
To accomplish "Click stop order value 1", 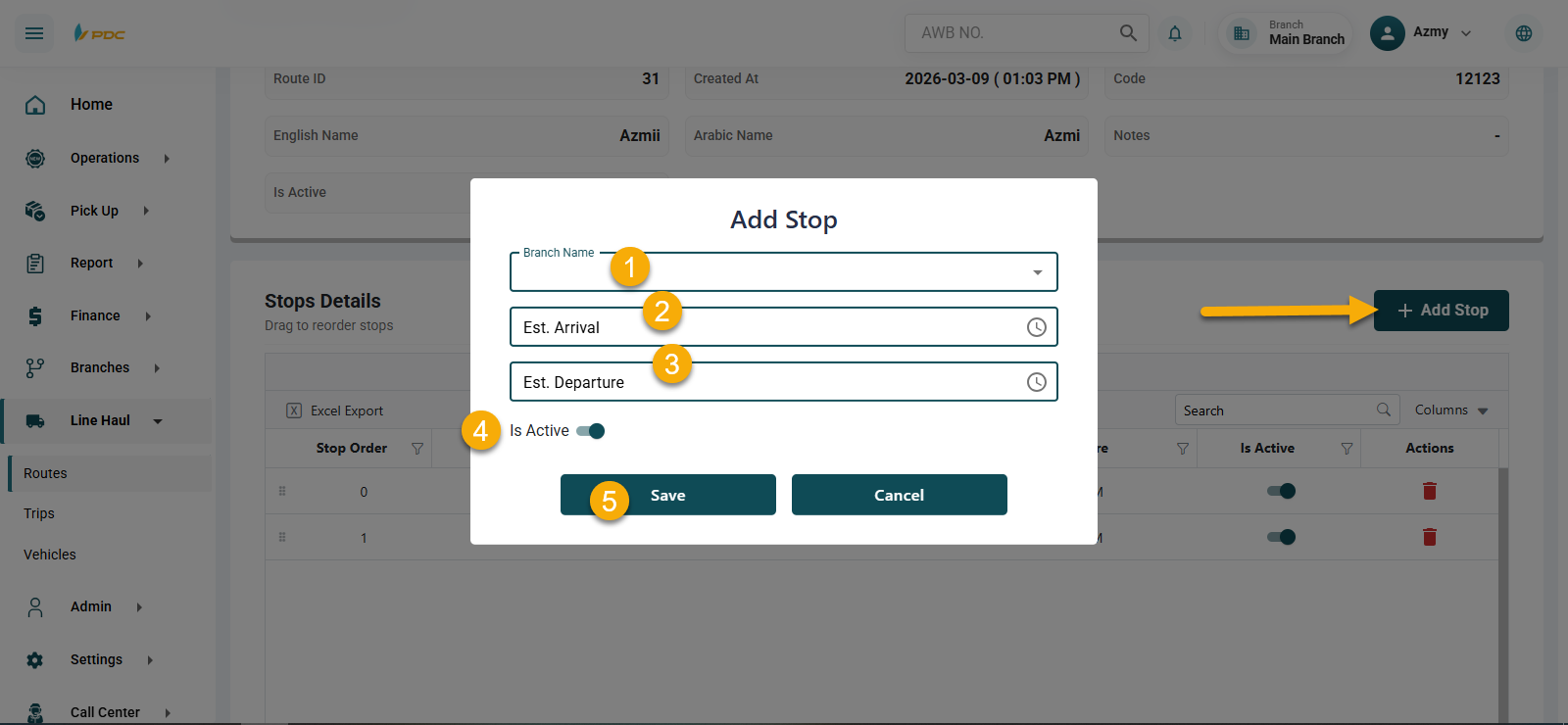I will [x=364, y=538].
